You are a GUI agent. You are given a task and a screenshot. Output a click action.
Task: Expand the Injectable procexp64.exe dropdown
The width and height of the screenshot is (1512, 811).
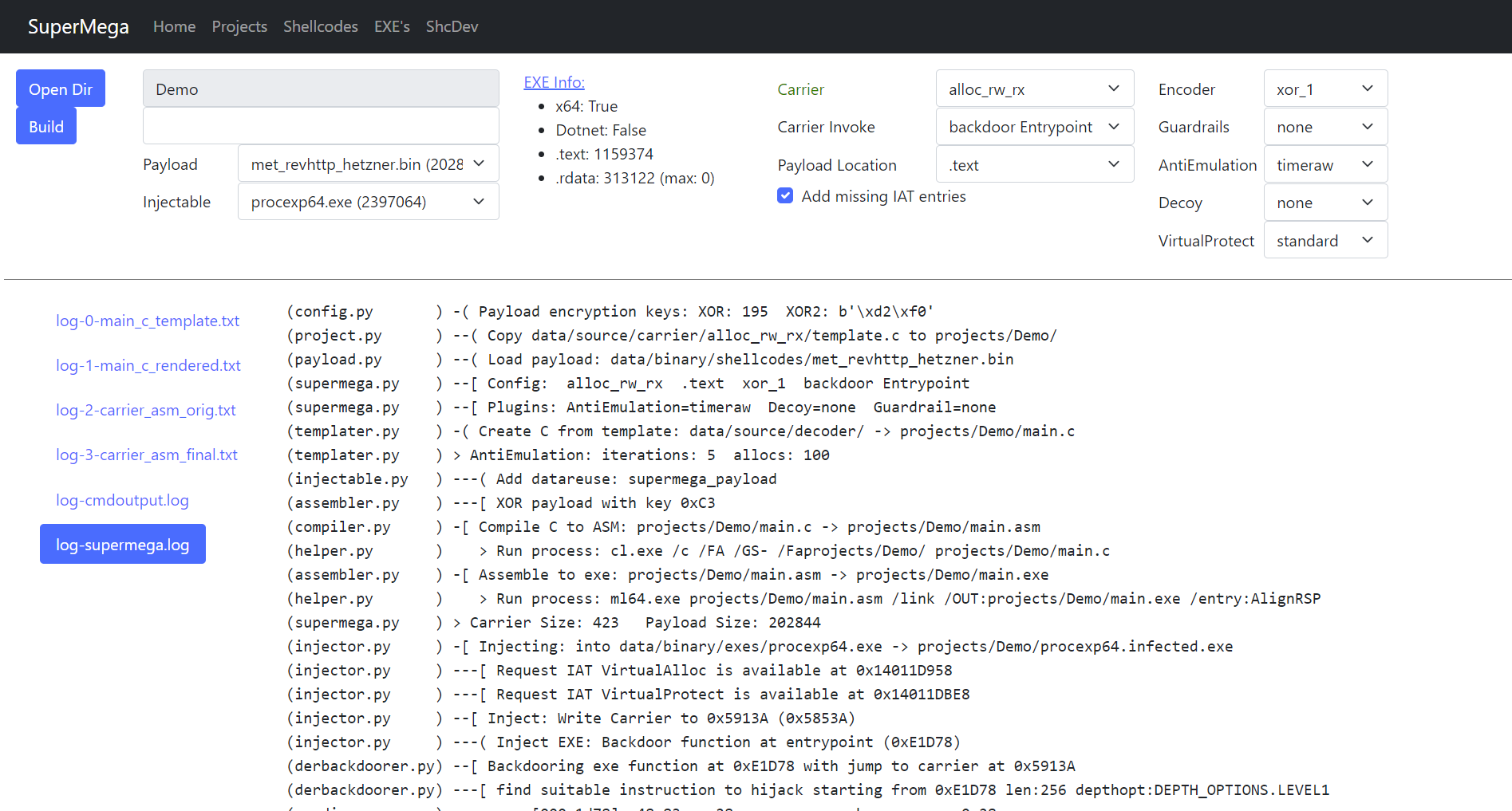tap(368, 202)
